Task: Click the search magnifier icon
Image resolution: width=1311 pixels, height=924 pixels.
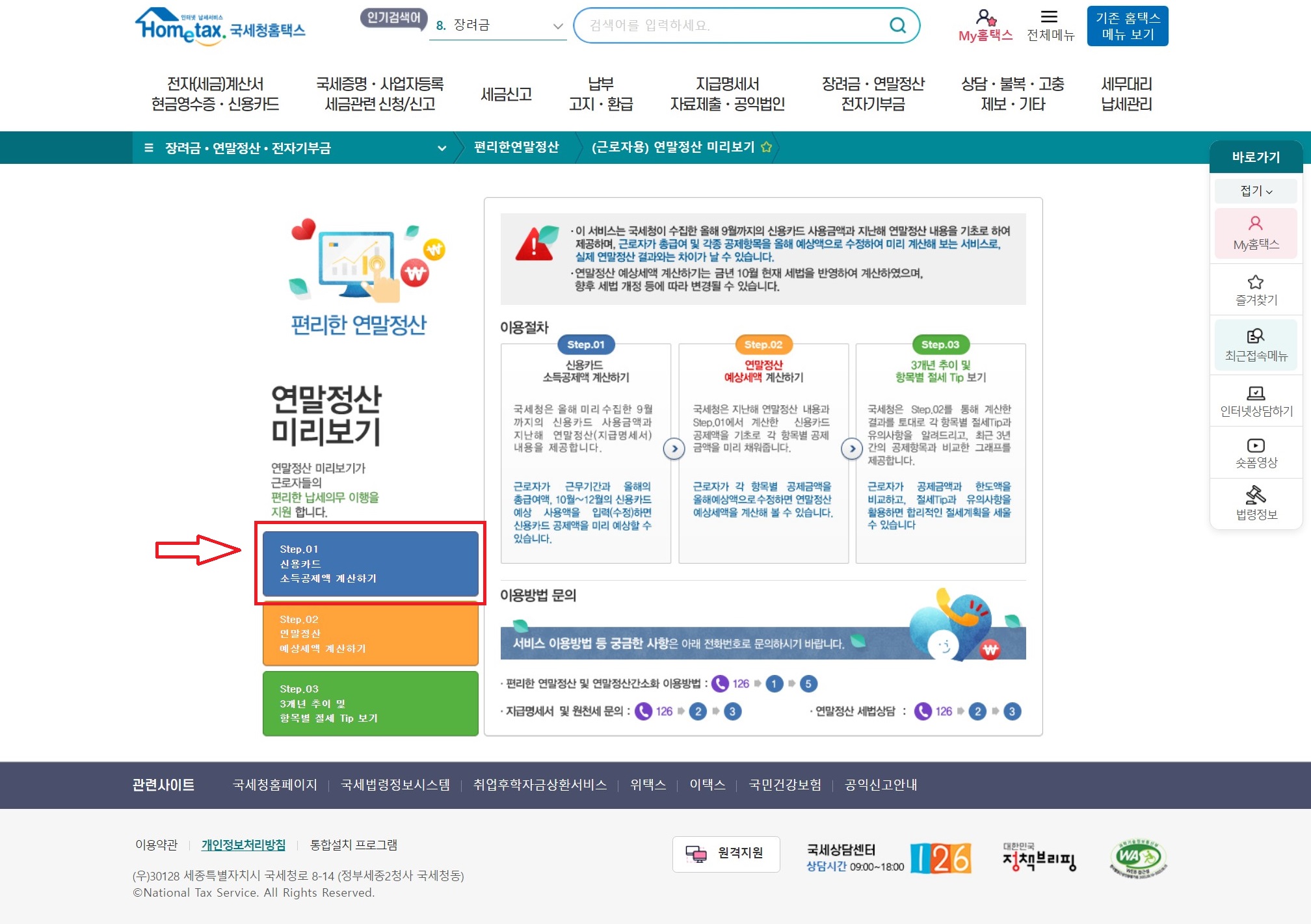Action: [897, 25]
